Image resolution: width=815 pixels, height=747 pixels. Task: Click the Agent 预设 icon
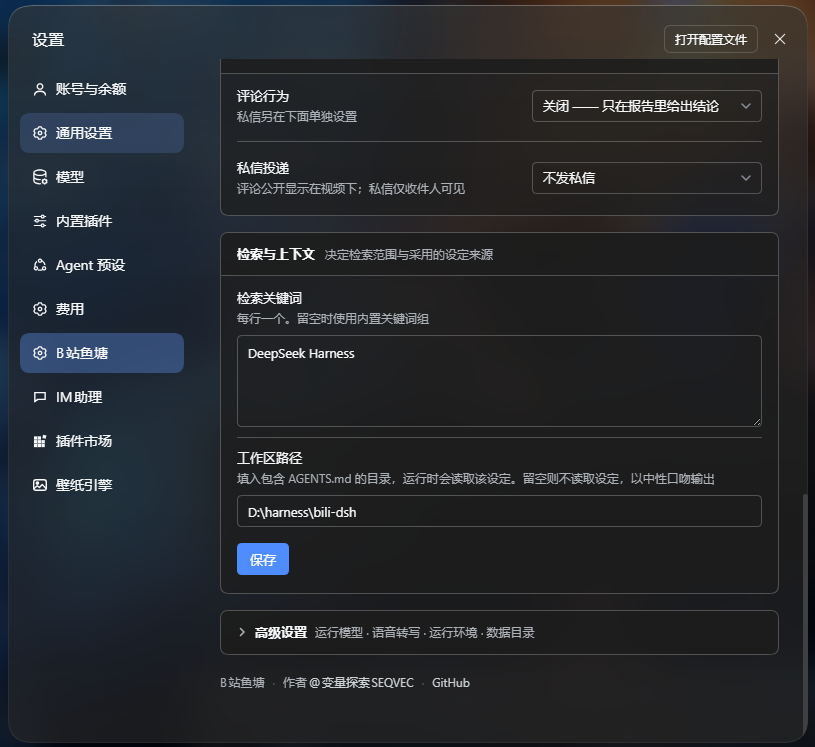(40, 265)
